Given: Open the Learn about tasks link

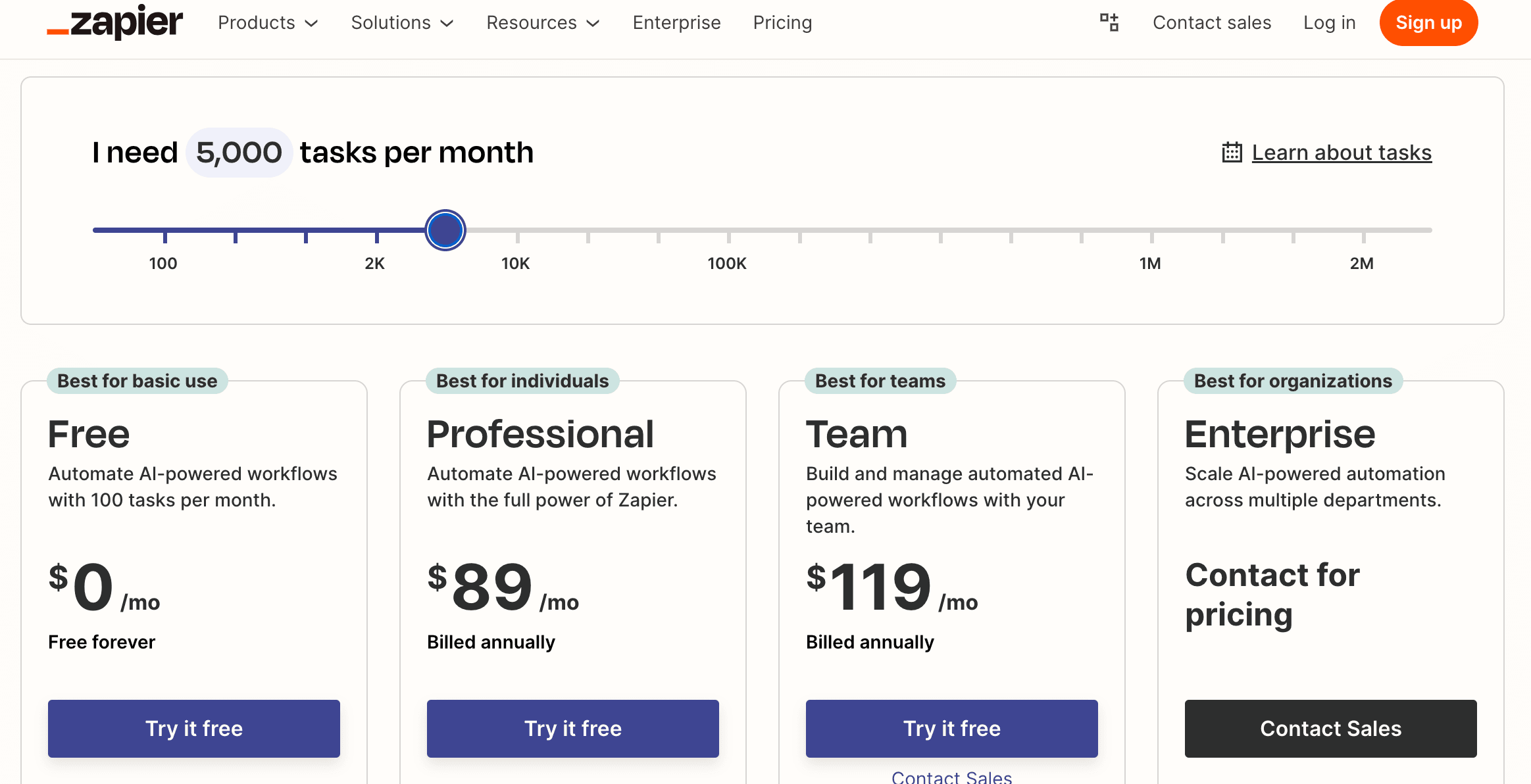Looking at the screenshot, I should coord(1342,153).
